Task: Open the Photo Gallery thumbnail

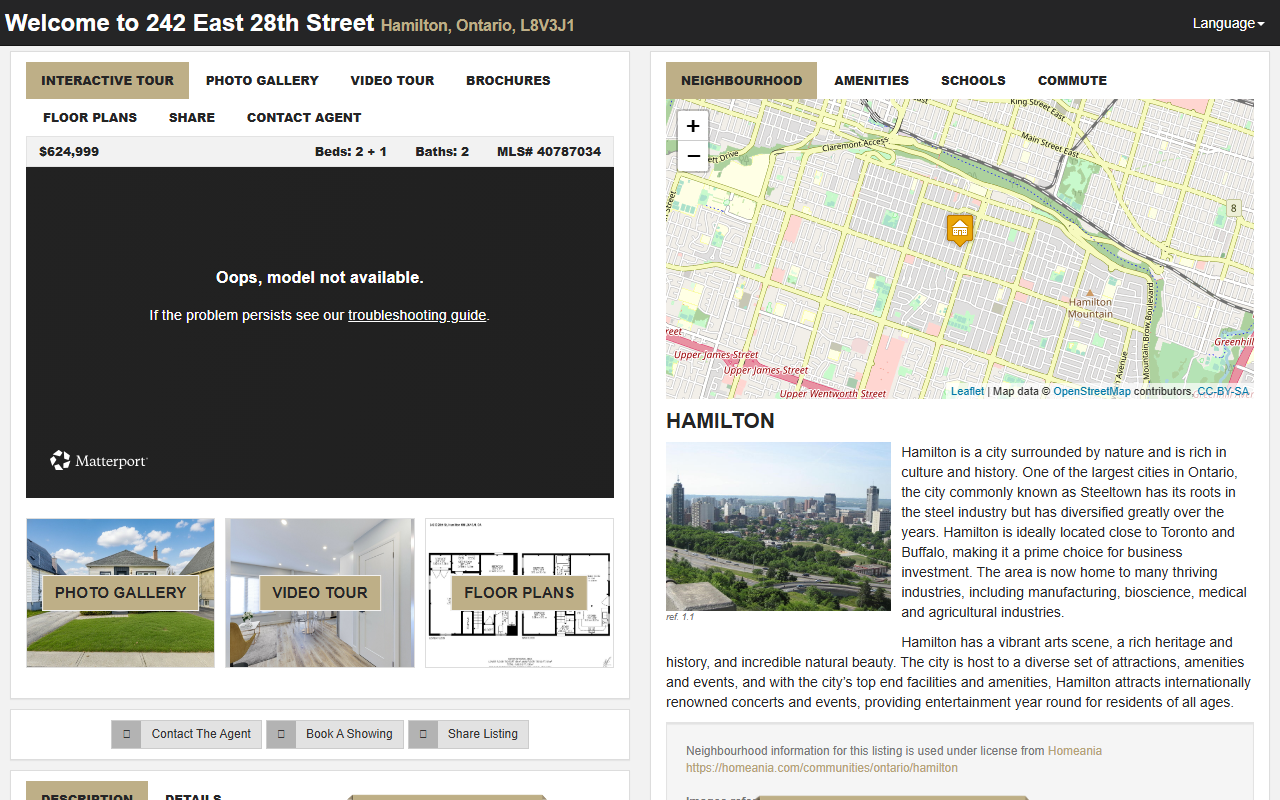Action: click(x=120, y=593)
